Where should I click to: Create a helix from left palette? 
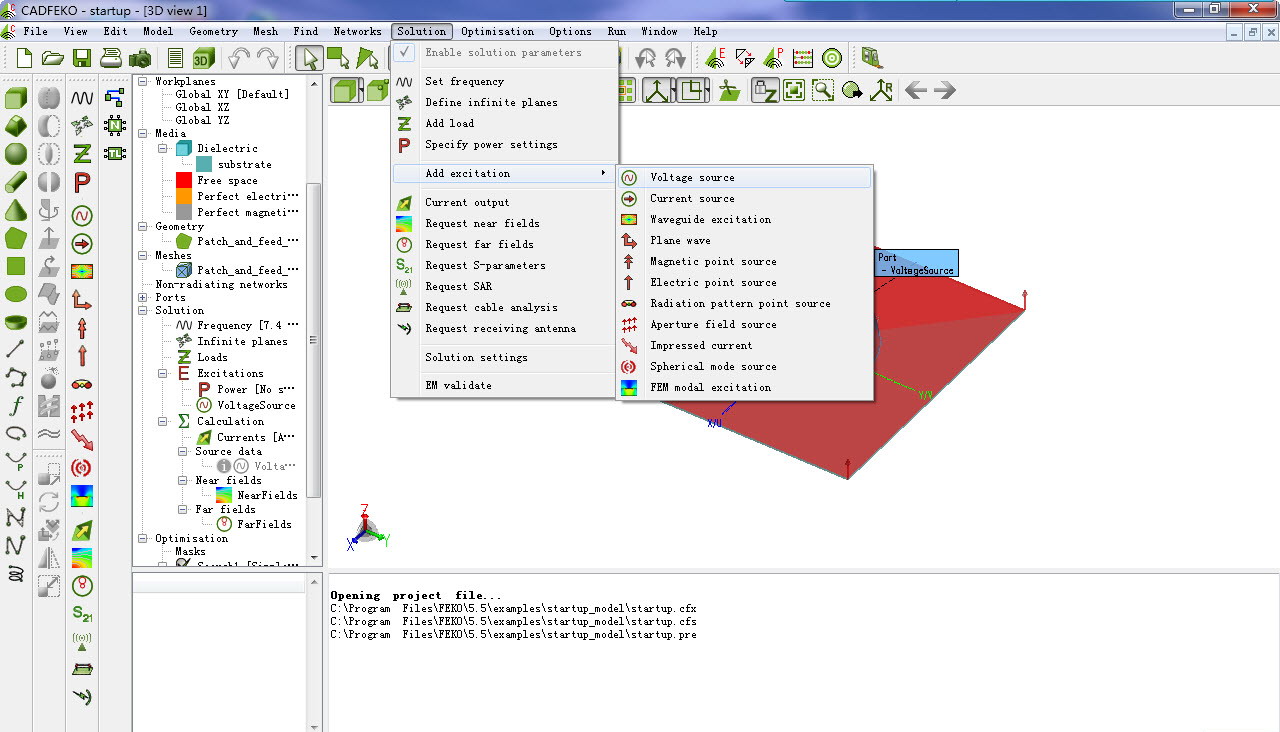coord(16,573)
